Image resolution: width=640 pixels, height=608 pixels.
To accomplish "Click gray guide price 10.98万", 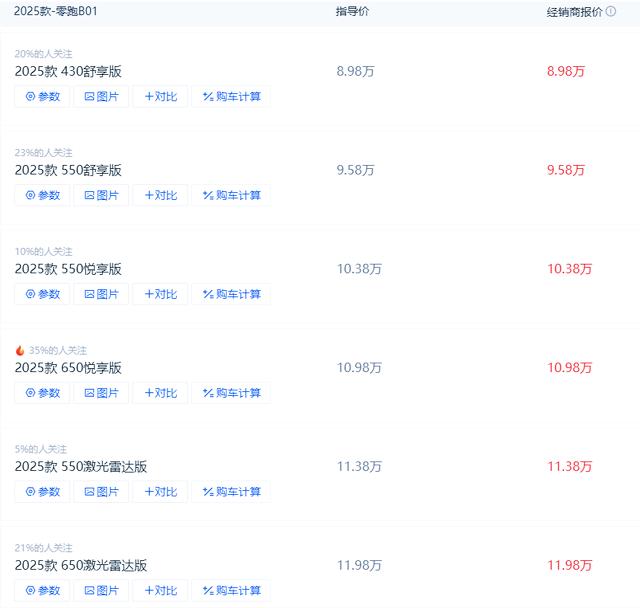I will [359, 368].
